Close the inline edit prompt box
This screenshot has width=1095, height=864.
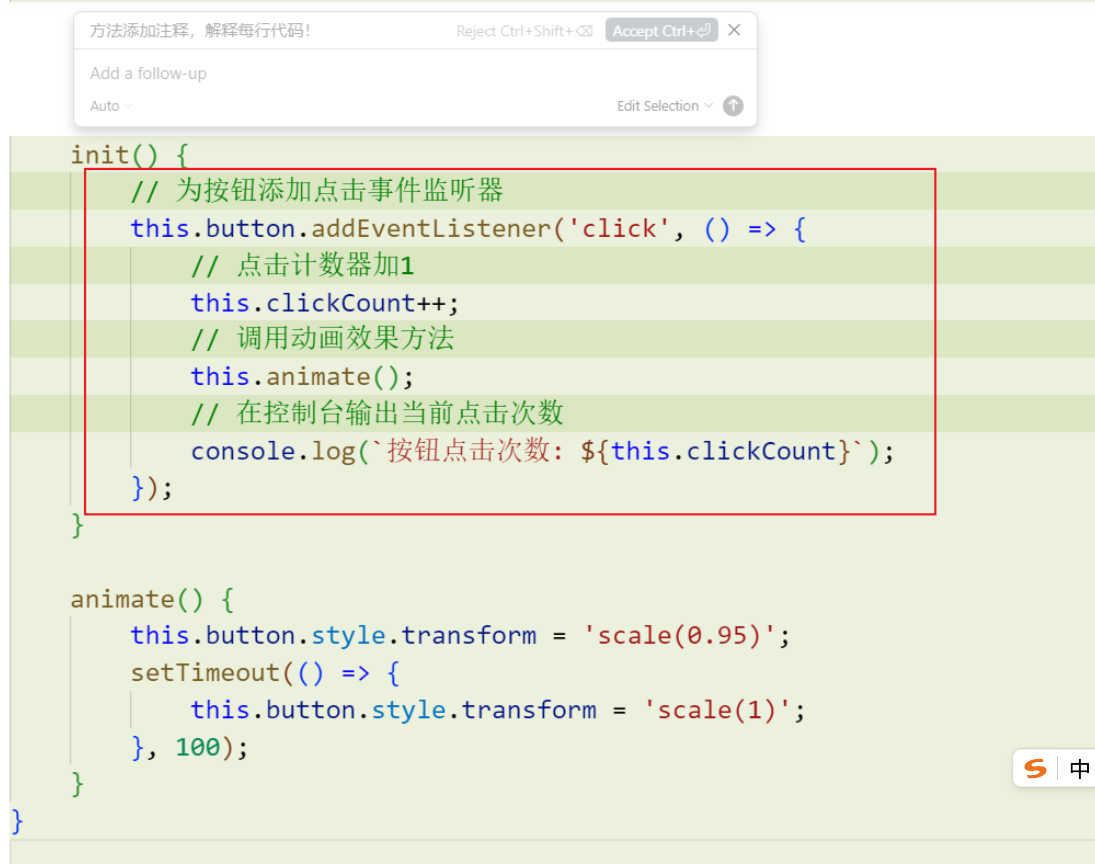[734, 30]
